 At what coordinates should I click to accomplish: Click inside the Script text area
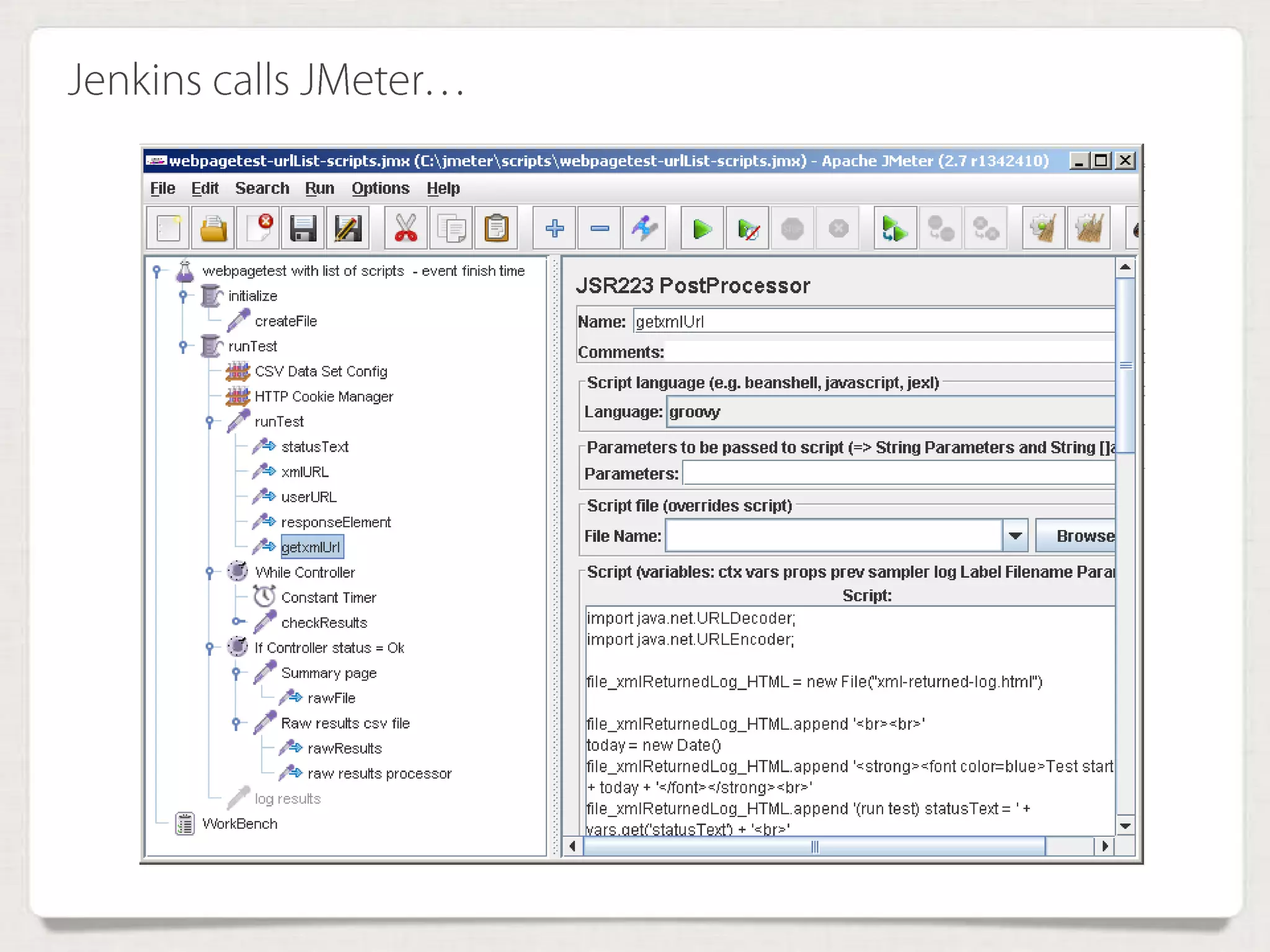[850, 720]
